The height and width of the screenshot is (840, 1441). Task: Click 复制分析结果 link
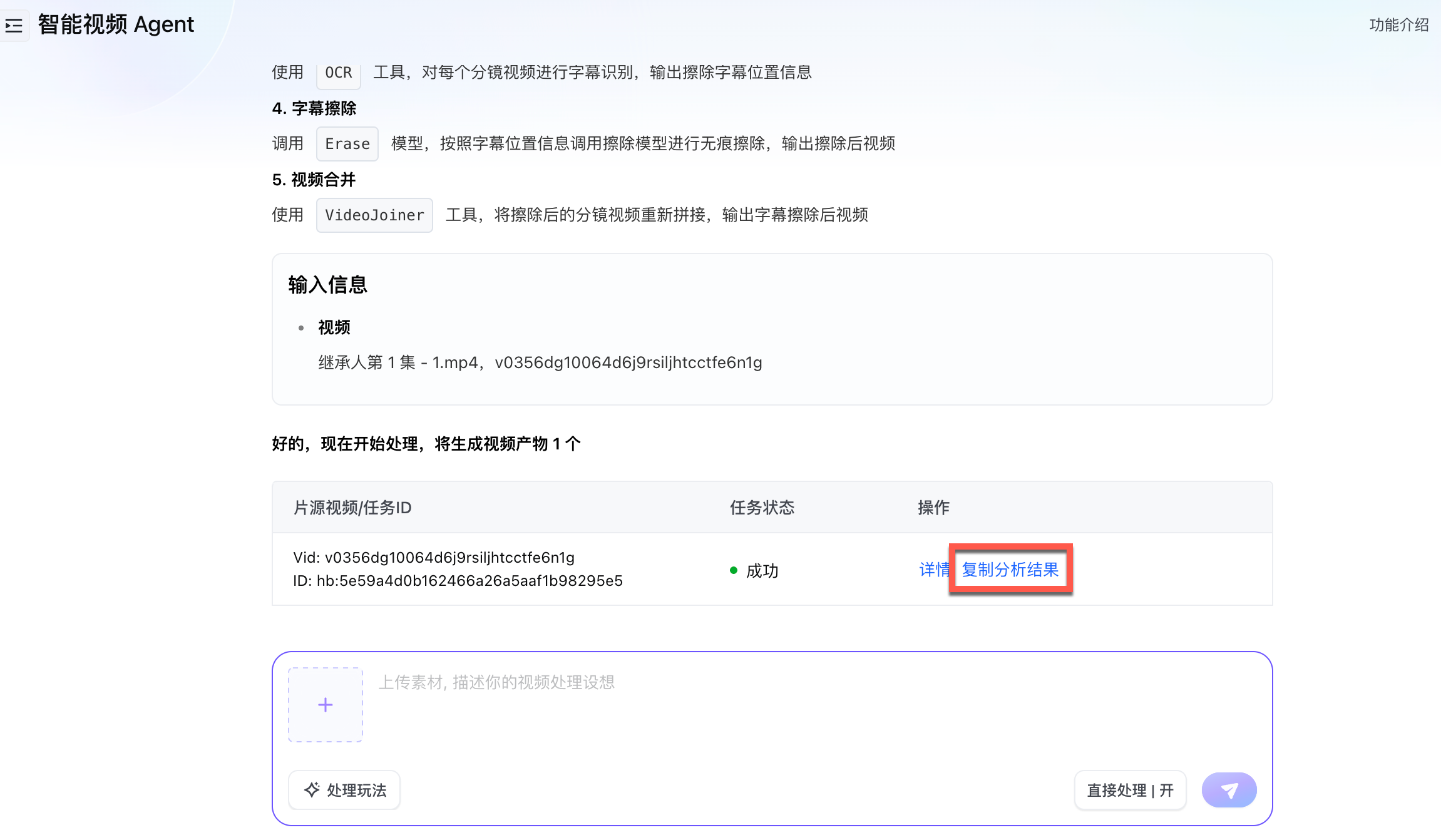click(x=1010, y=570)
